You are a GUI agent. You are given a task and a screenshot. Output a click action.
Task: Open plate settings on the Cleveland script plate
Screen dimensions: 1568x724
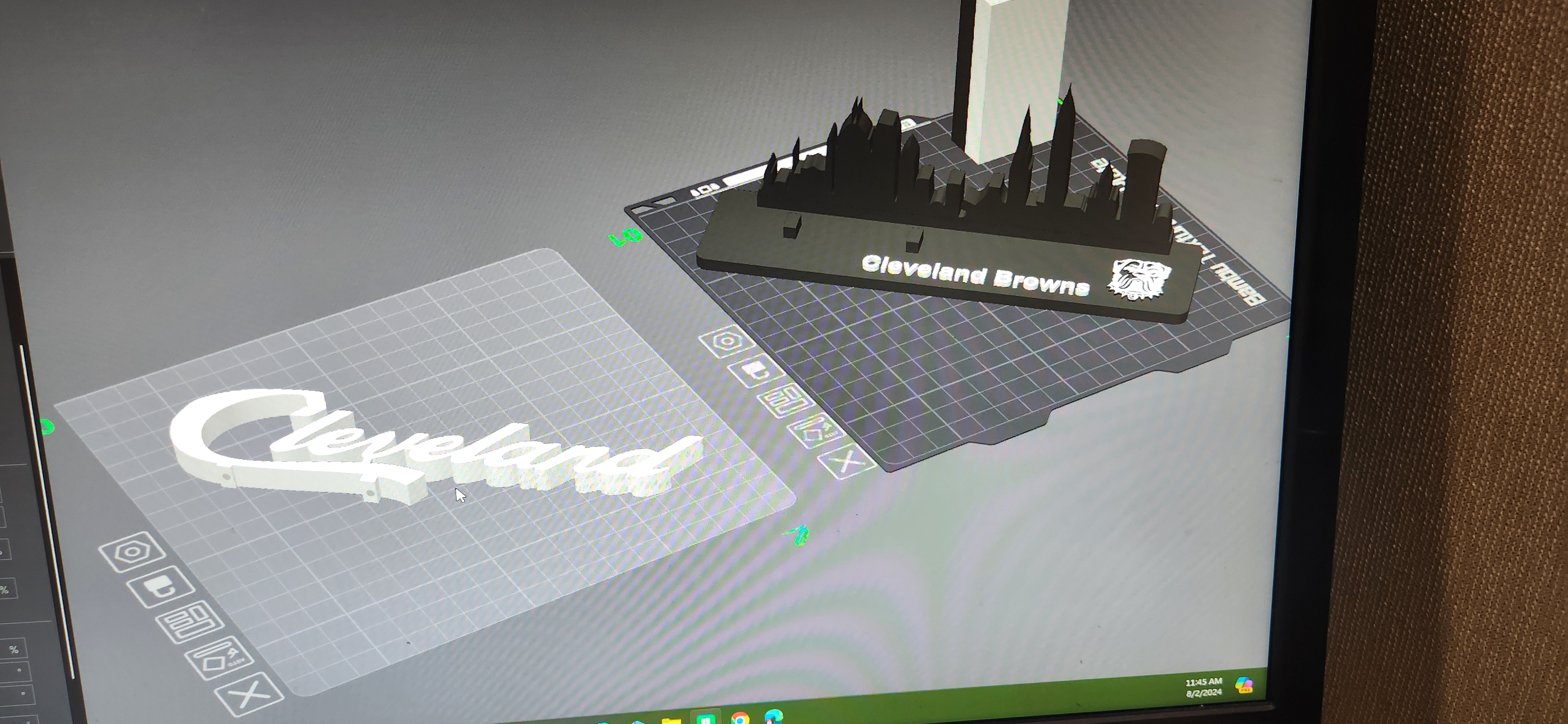click(132, 552)
